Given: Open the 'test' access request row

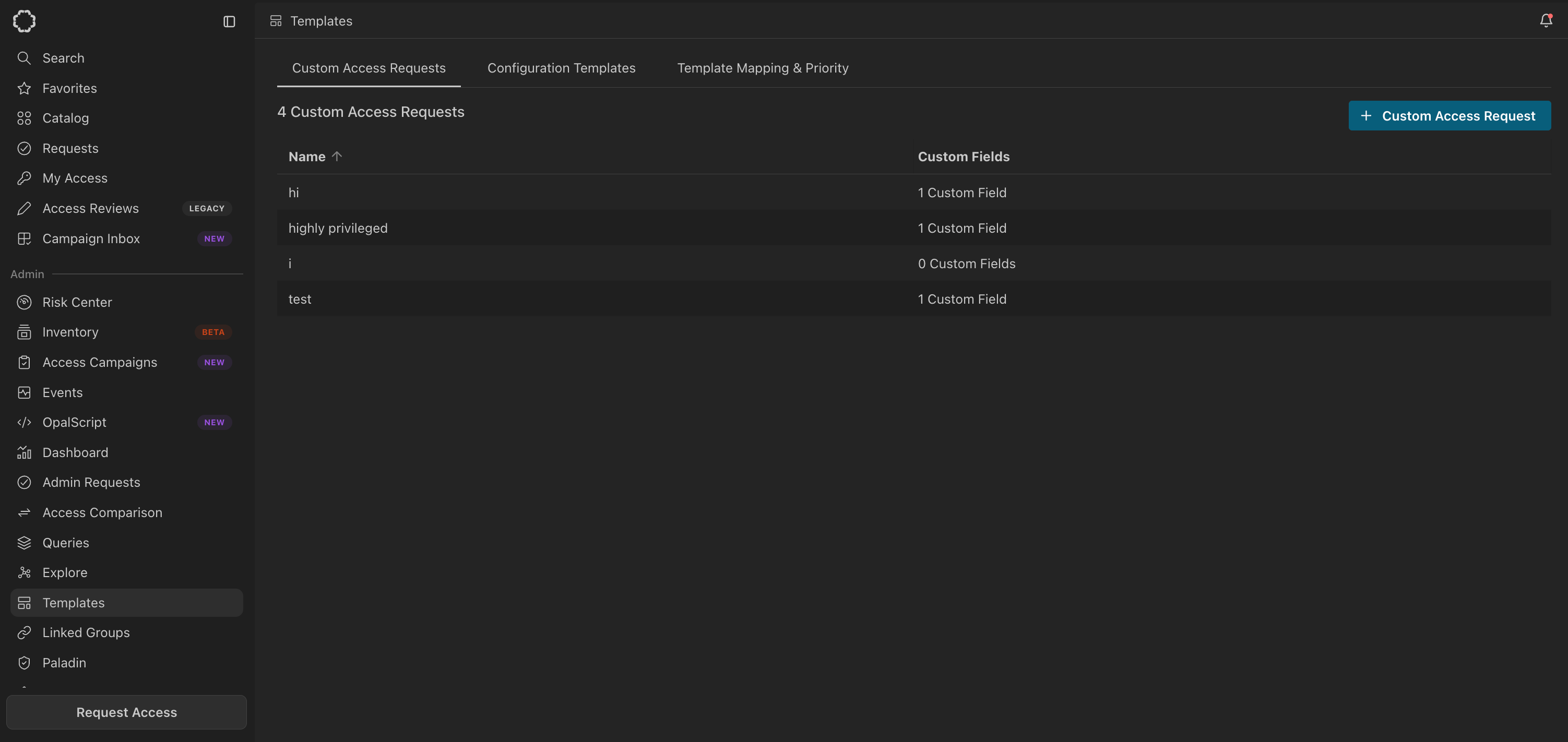Looking at the screenshot, I should tap(913, 299).
